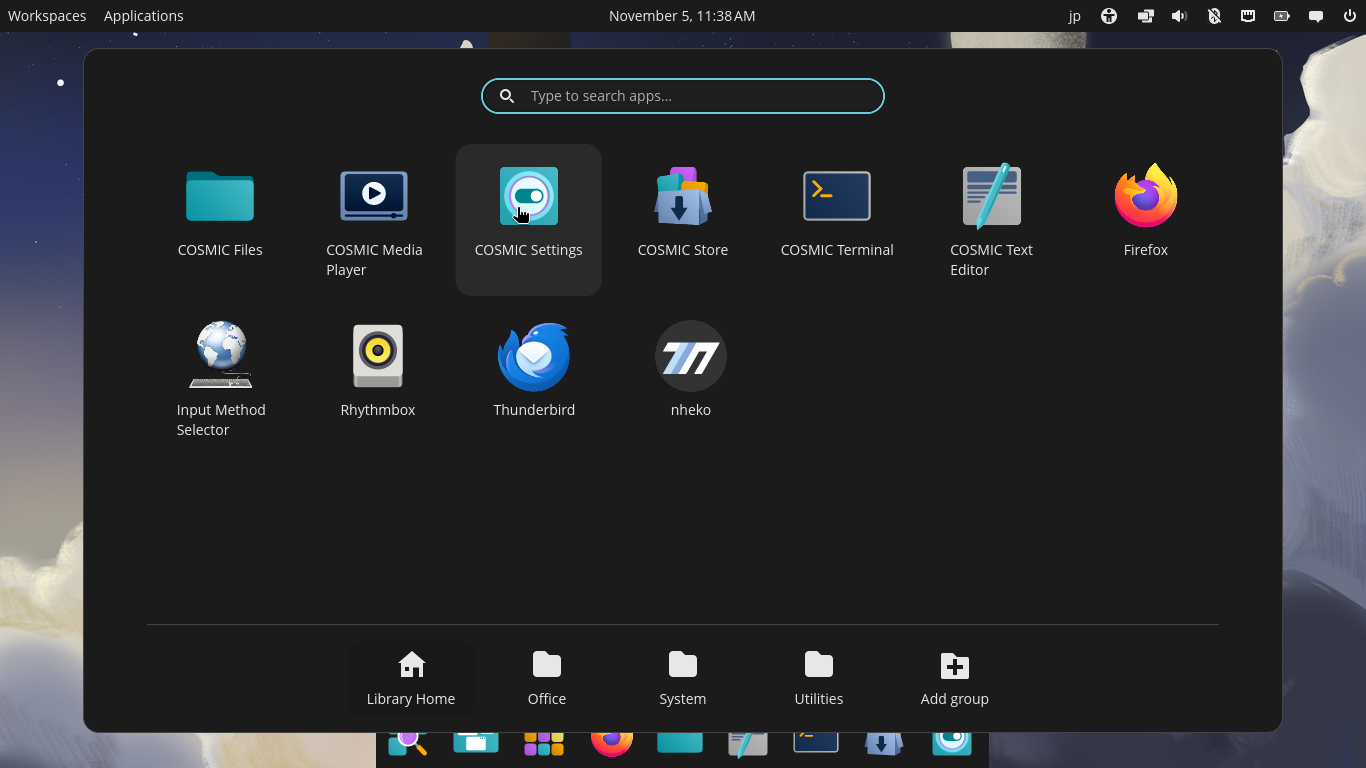
Task: Click the Files folder icon in the dock
Action: pos(680,743)
